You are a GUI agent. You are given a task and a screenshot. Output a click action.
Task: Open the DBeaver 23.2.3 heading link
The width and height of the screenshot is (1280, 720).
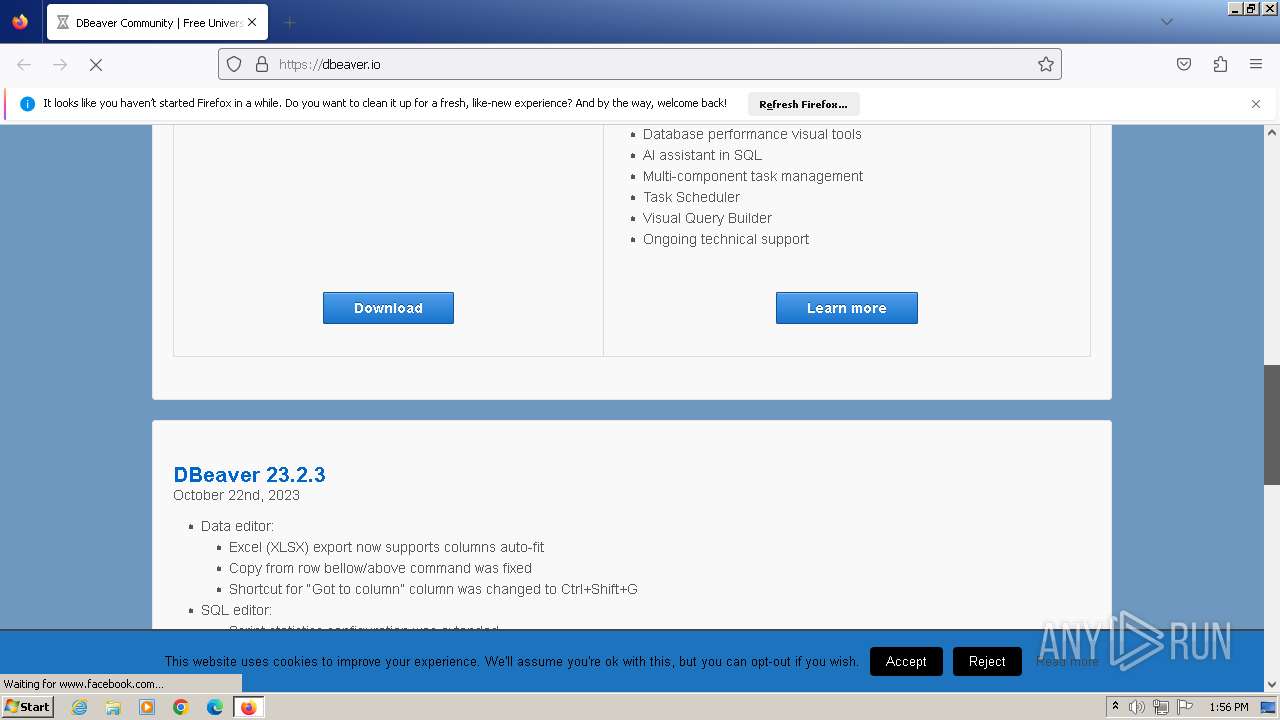(x=249, y=474)
